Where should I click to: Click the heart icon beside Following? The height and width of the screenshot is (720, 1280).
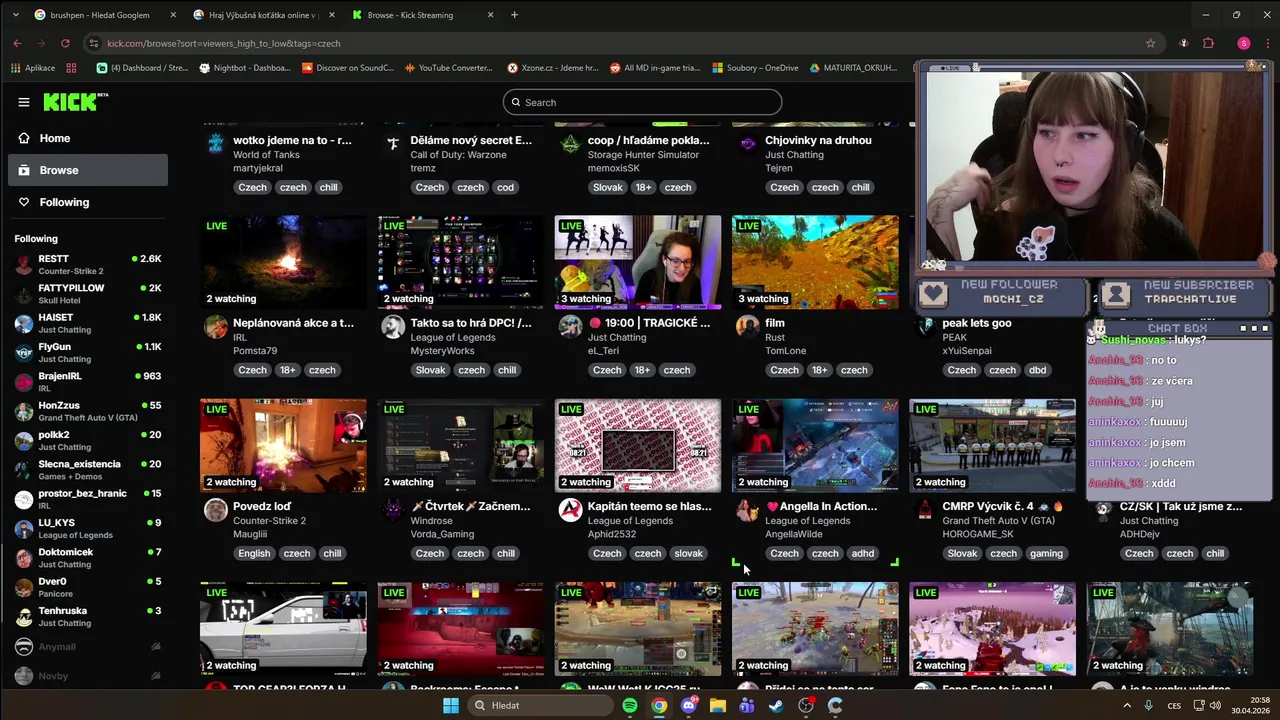point(24,202)
